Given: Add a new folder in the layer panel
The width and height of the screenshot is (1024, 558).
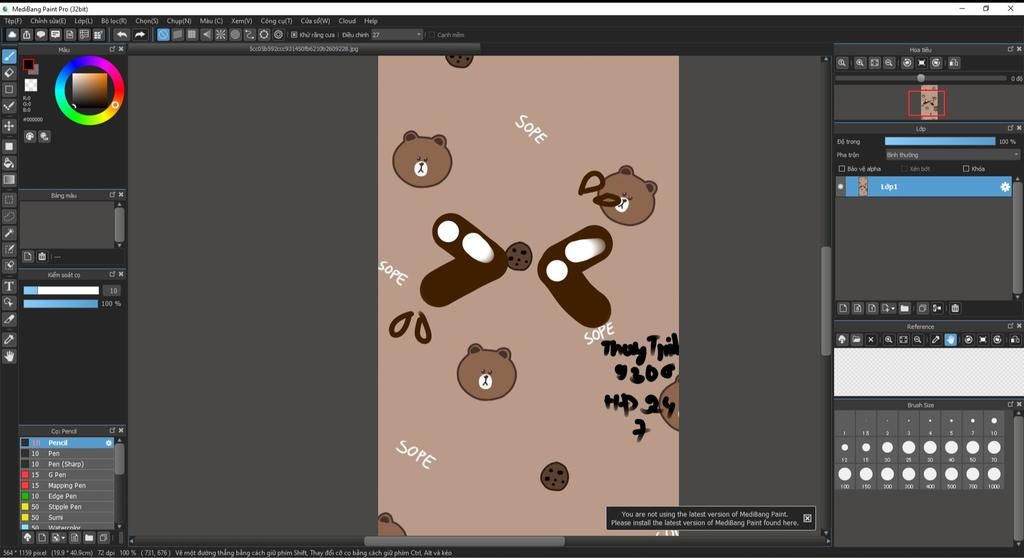Looking at the screenshot, I should pos(904,308).
